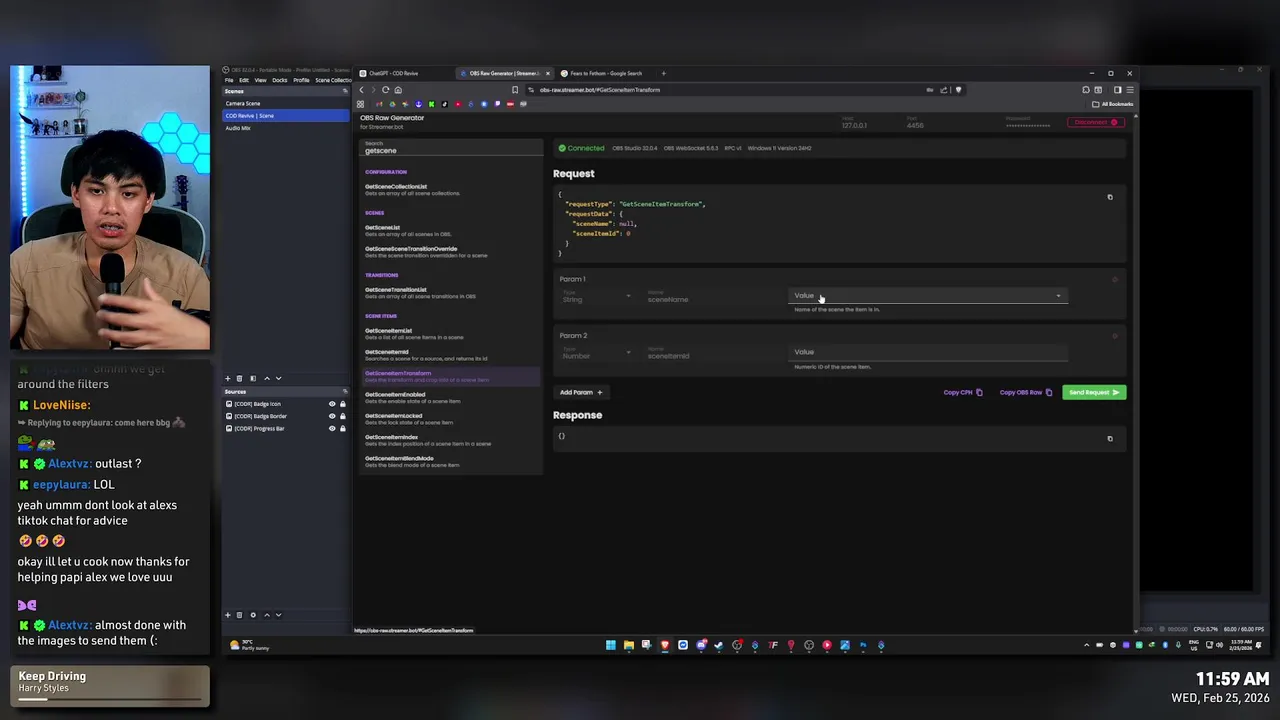Image resolution: width=1280 pixels, height=720 pixels.
Task: Remove Param 1 with its delete icon
Action: click(1115, 279)
